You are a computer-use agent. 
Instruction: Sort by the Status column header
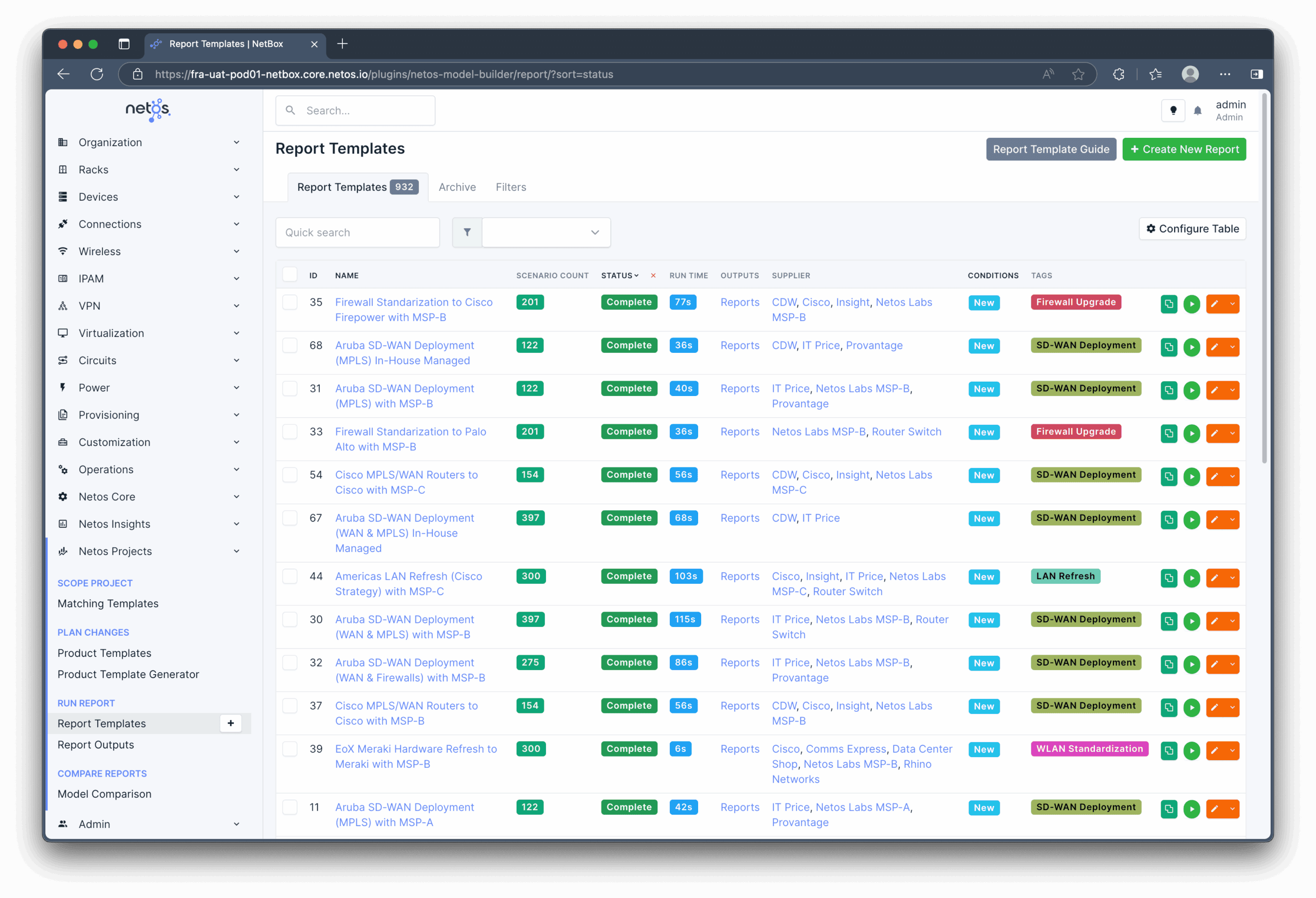pos(619,275)
